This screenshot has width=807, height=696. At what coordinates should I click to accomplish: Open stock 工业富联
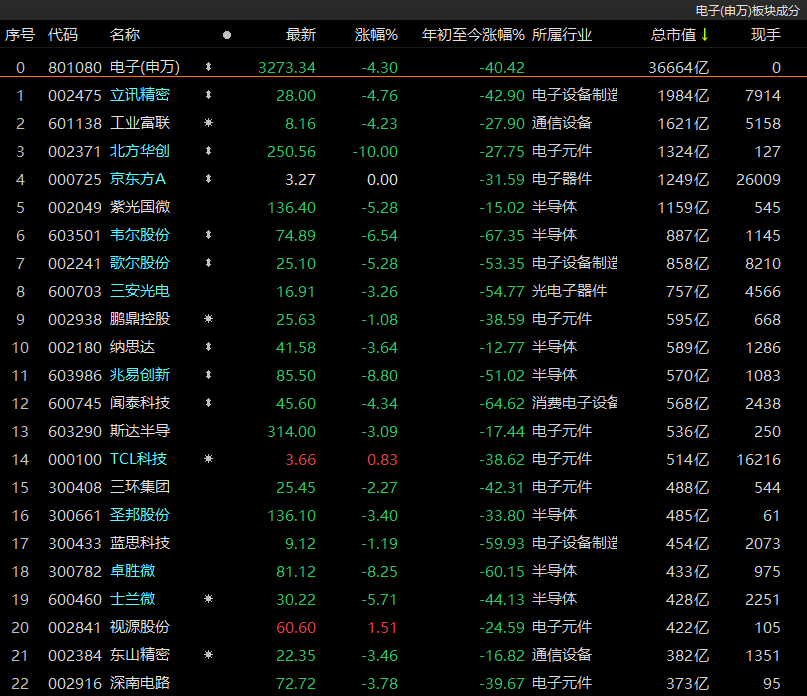point(139,123)
